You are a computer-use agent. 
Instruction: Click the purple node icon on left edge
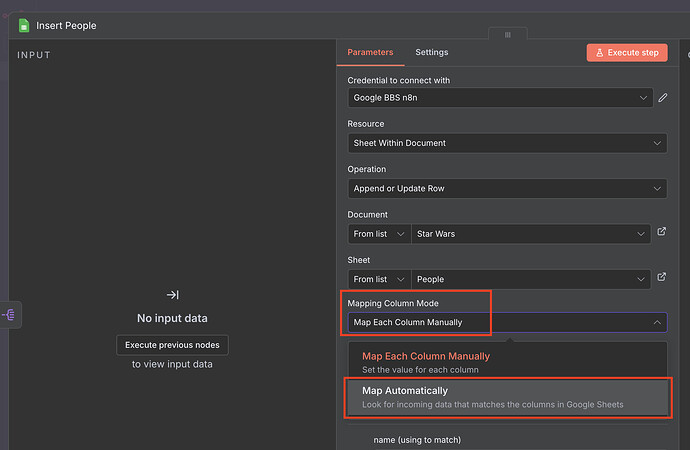(11, 314)
